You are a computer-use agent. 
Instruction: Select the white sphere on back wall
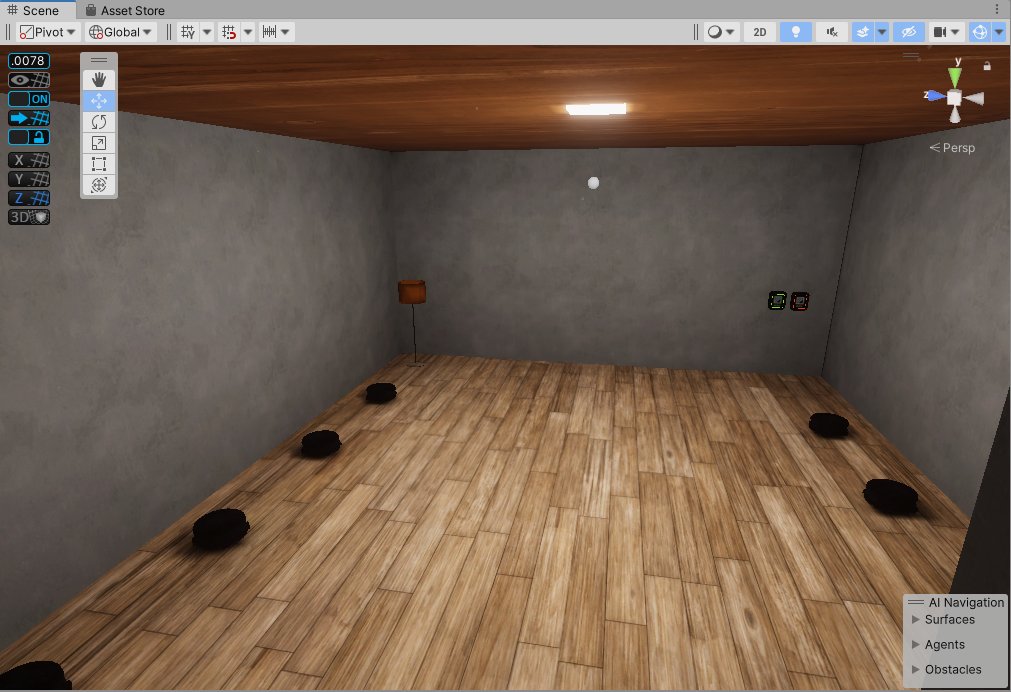click(x=594, y=183)
